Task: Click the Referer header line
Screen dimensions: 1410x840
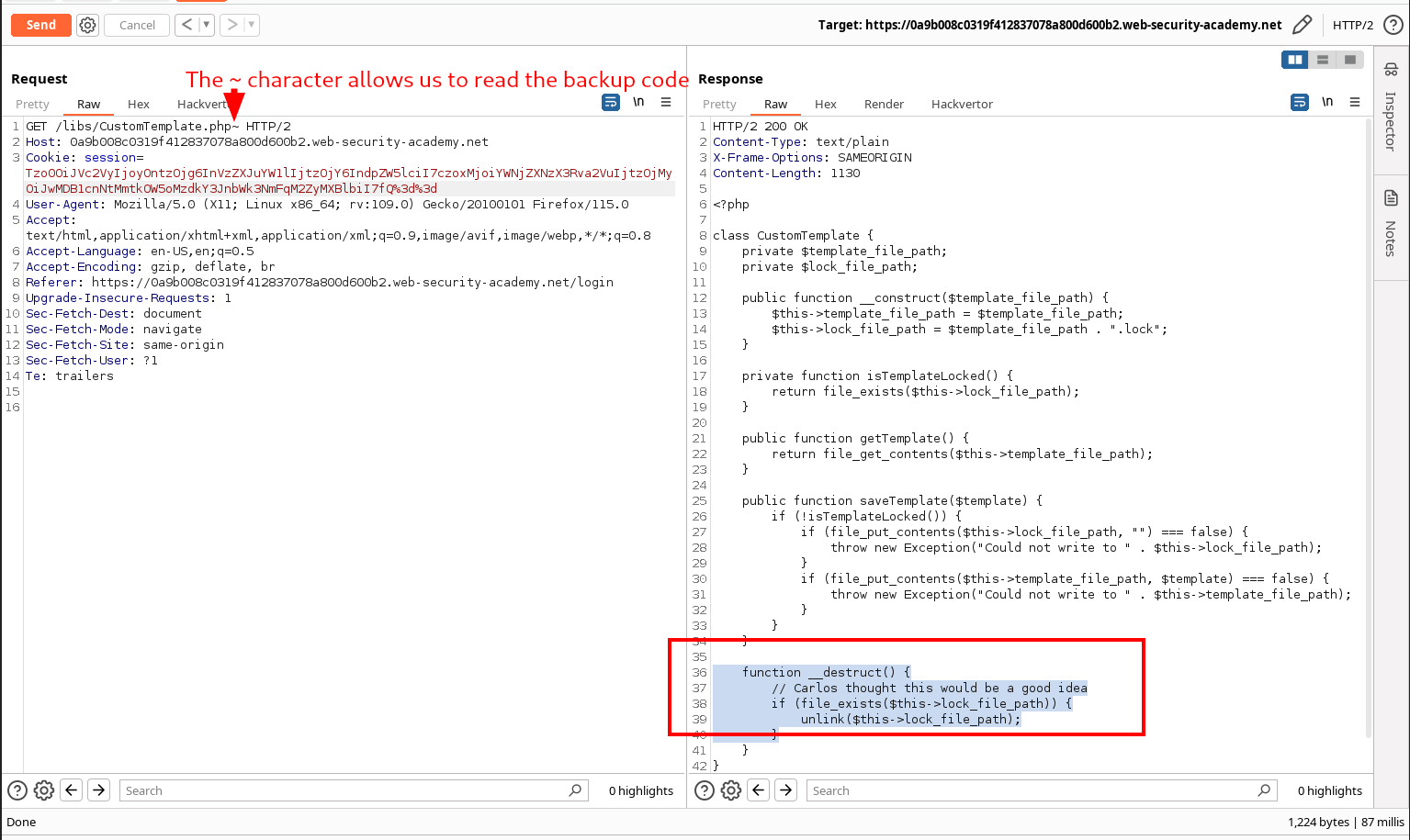Action: click(320, 283)
